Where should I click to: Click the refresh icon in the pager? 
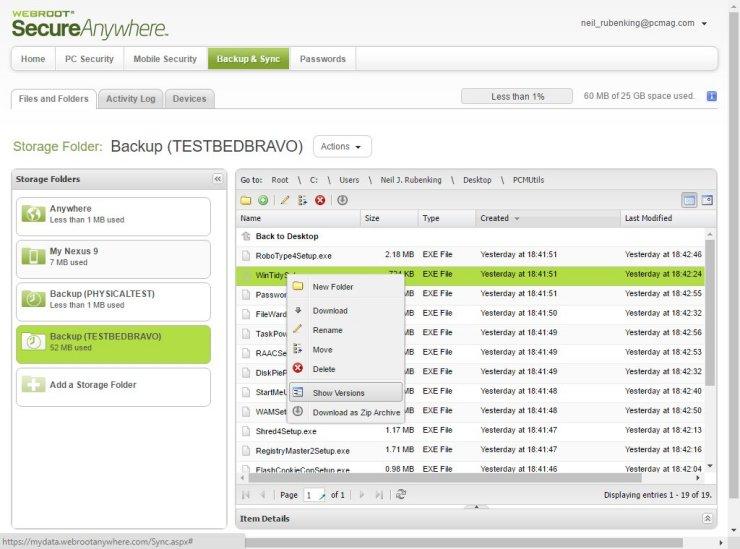coord(401,495)
